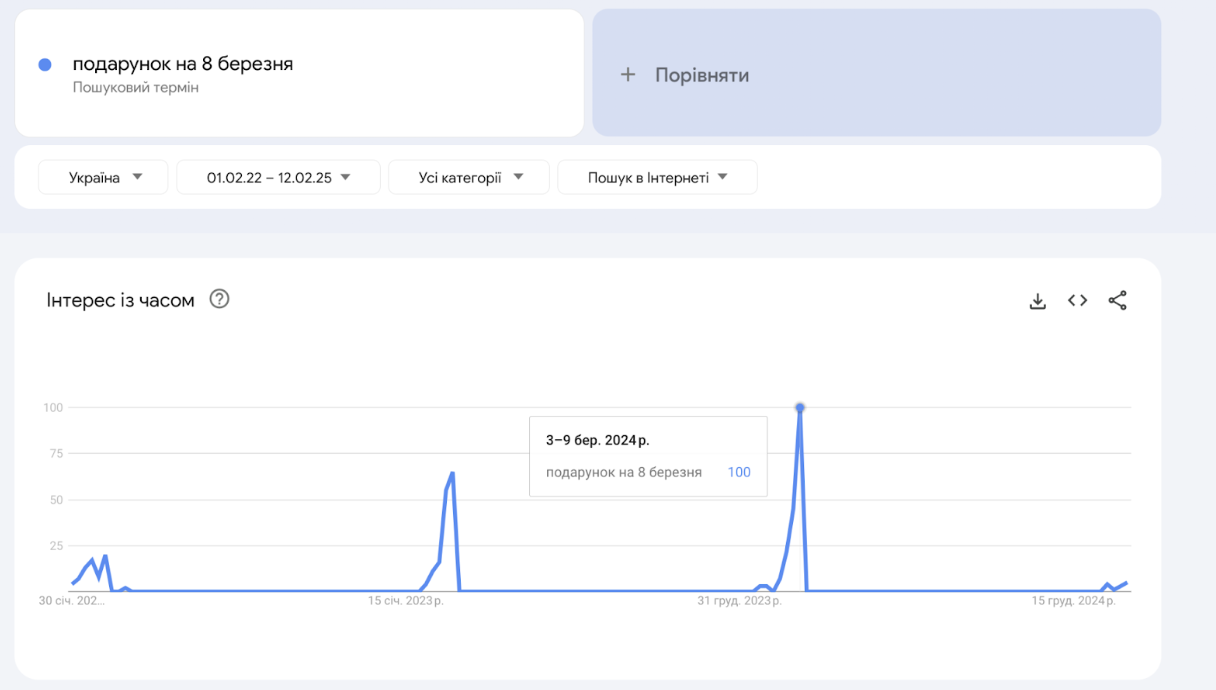The width and height of the screenshot is (1216, 690).
Task: Expand the "Україна" region dropdown
Action: (104, 177)
